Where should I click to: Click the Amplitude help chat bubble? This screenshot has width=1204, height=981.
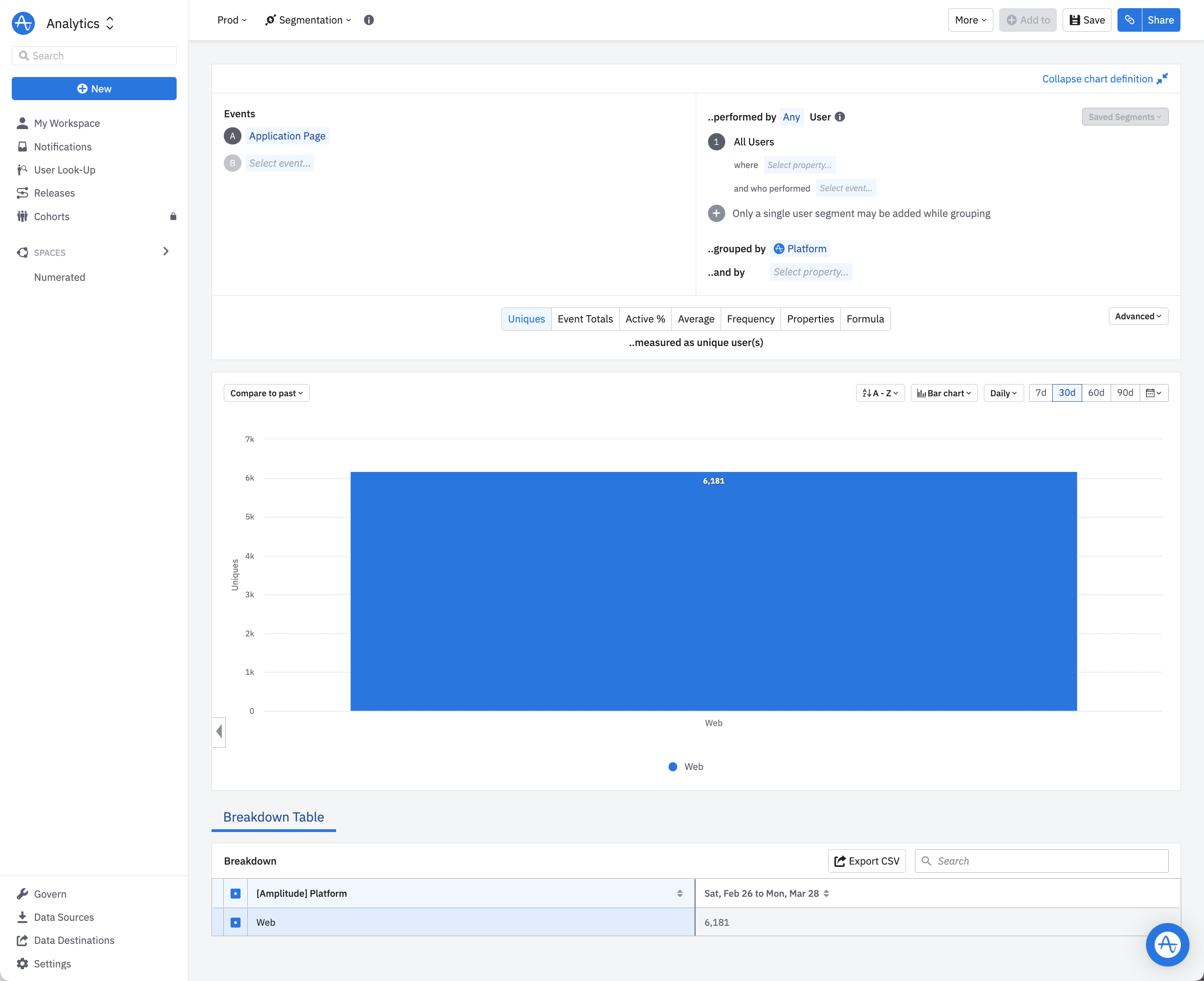[1167, 944]
